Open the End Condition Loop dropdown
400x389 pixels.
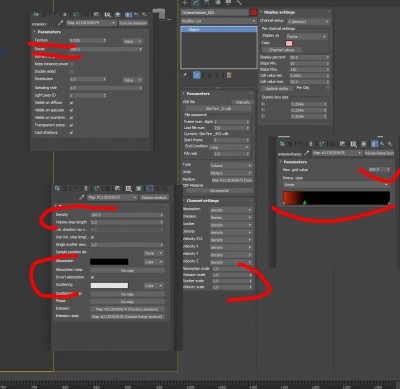click(230, 147)
